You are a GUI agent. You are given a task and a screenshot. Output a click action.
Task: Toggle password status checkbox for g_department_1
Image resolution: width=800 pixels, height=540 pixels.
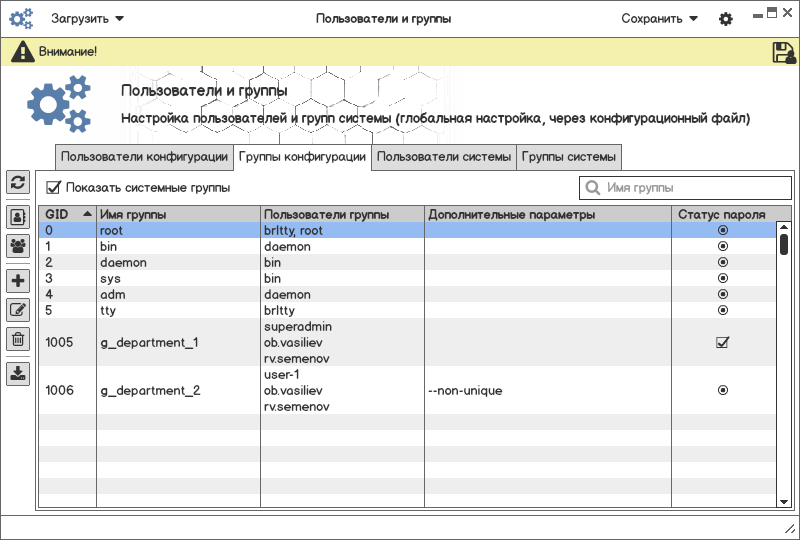[722, 342]
